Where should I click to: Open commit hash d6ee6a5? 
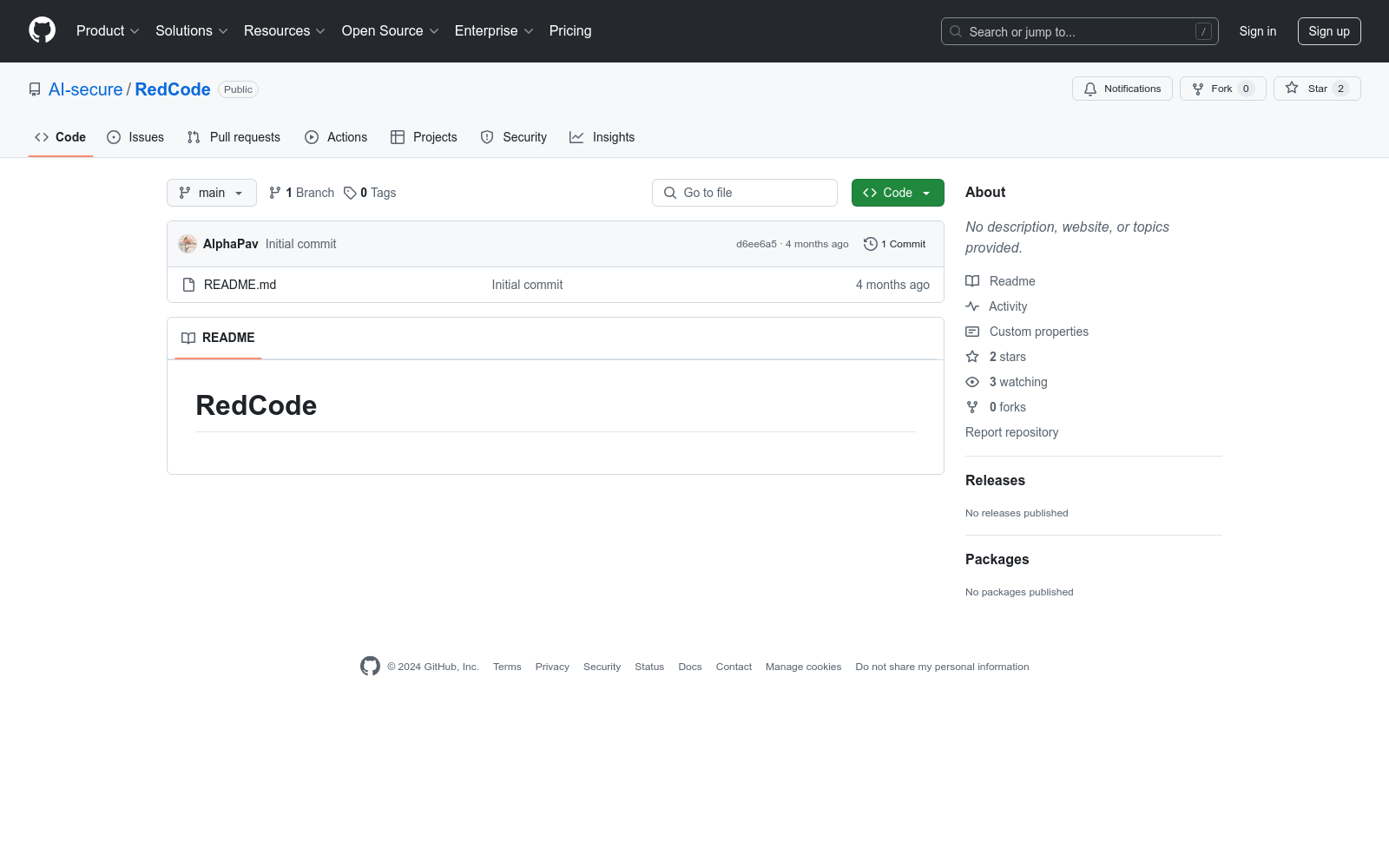pos(756,244)
